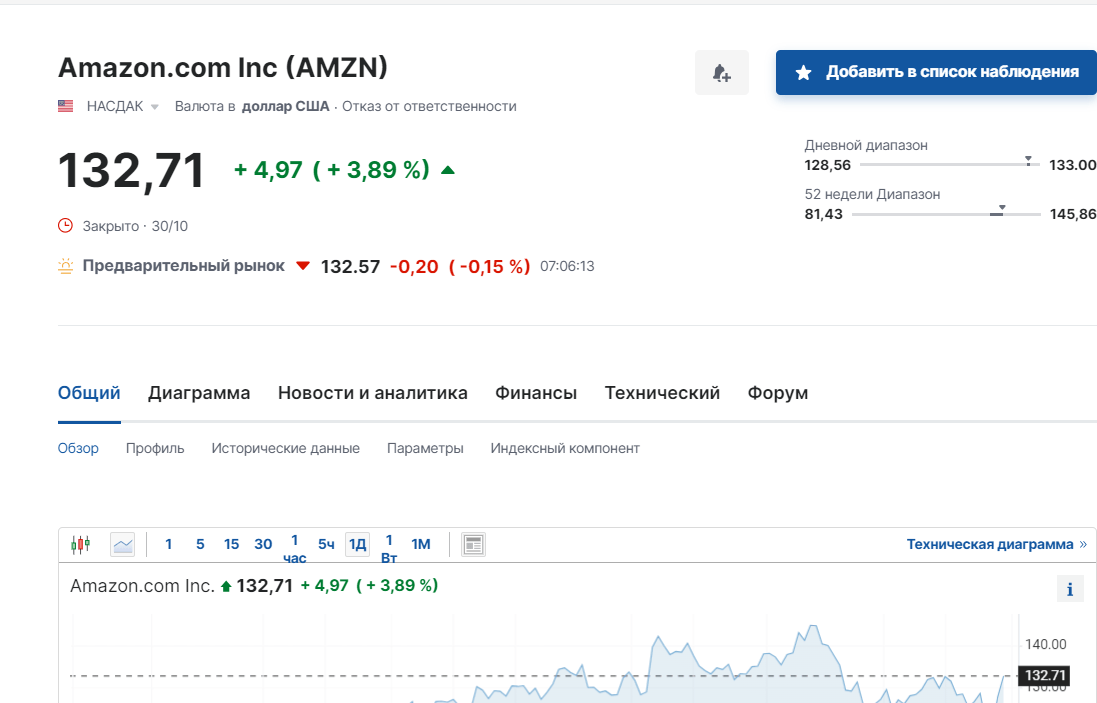This screenshot has width=1097, height=703.
Task: Click Добавить в список наблюдения button
Action: 937,72
